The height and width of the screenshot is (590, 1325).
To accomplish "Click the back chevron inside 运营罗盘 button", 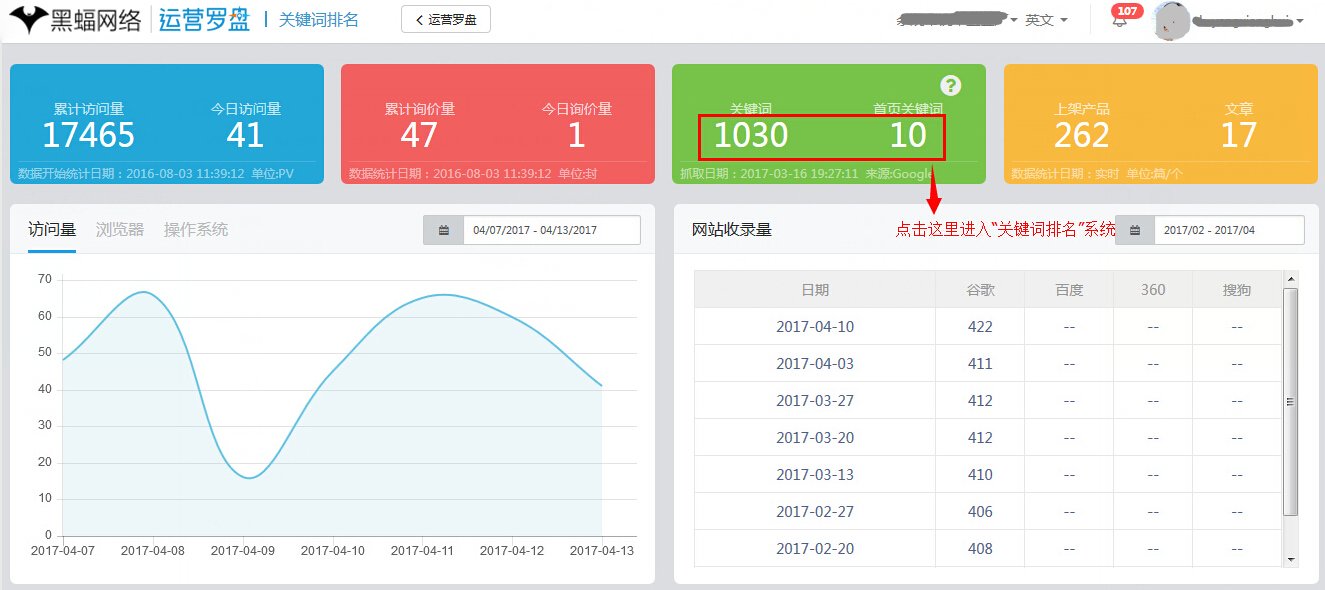I will (421, 18).
